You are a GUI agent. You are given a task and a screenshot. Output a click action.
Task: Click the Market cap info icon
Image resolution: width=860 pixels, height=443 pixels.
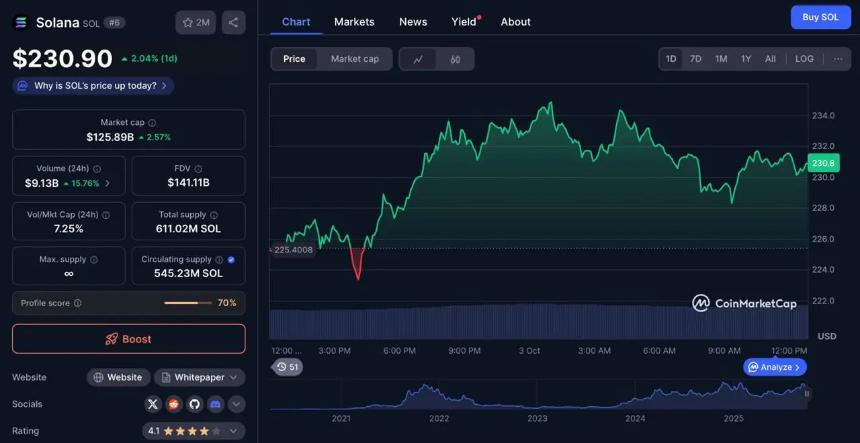click(x=153, y=122)
